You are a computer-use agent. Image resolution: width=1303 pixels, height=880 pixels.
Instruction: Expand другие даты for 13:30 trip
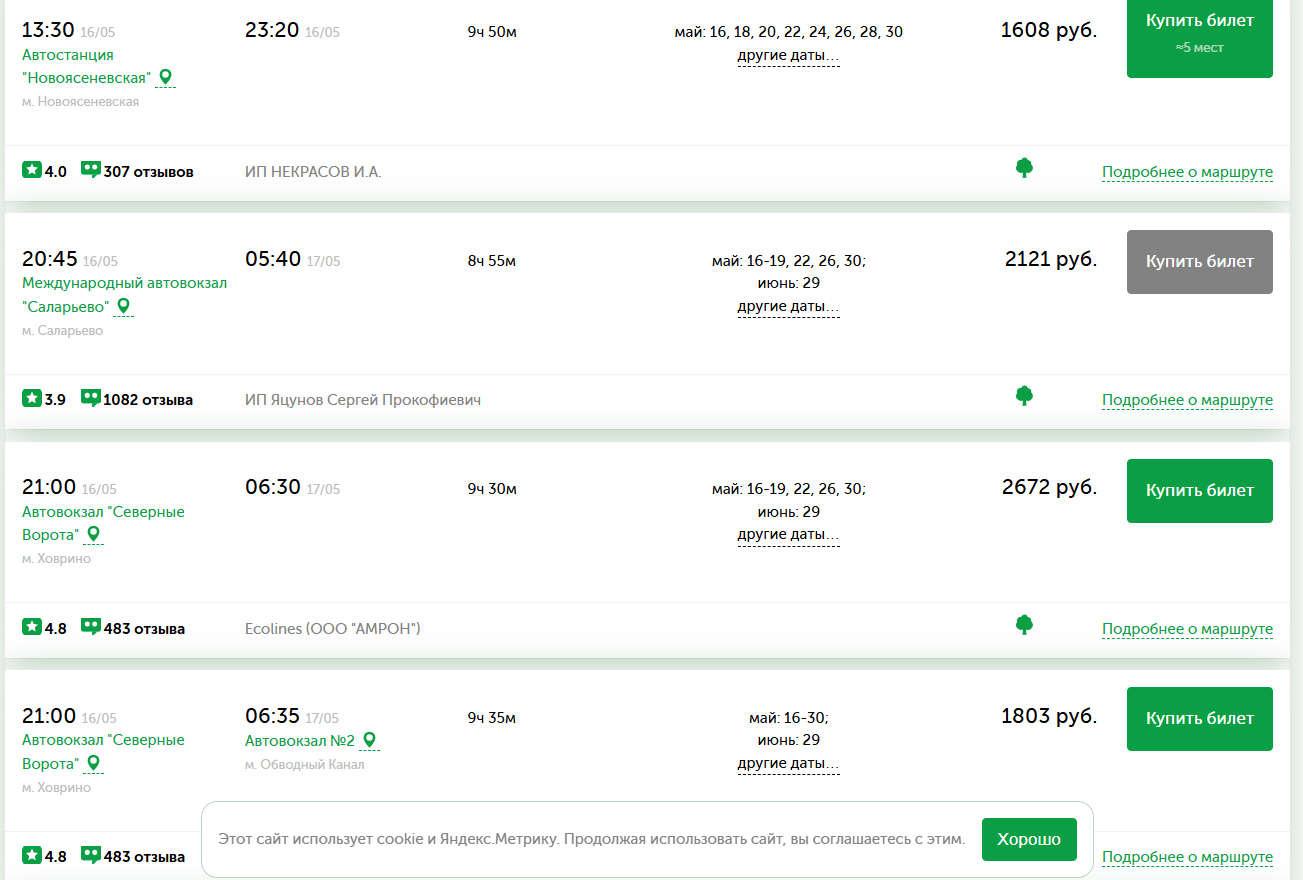point(788,56)
